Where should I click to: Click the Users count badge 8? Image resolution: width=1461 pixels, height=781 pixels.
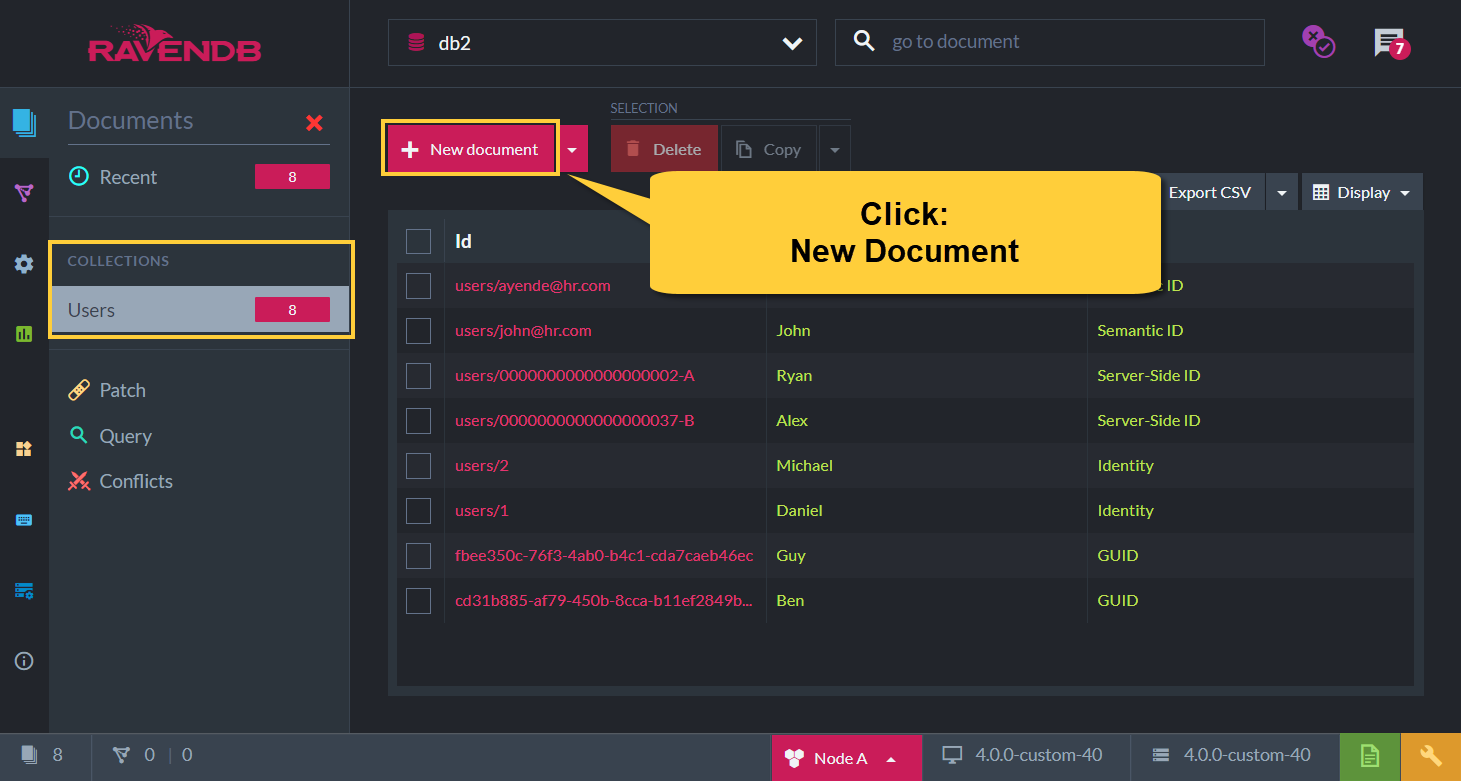point(292,310)
